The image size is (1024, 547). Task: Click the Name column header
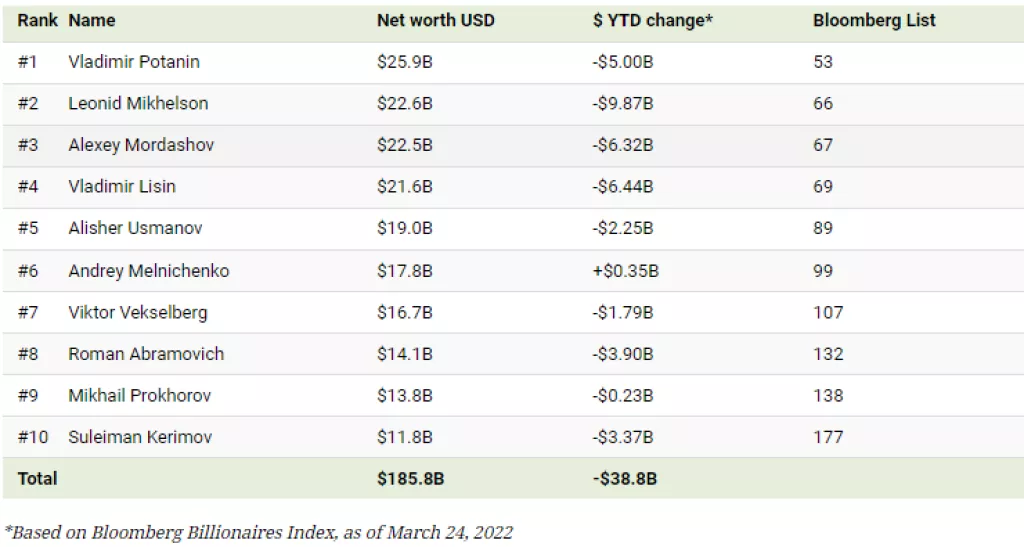point(92,20)
